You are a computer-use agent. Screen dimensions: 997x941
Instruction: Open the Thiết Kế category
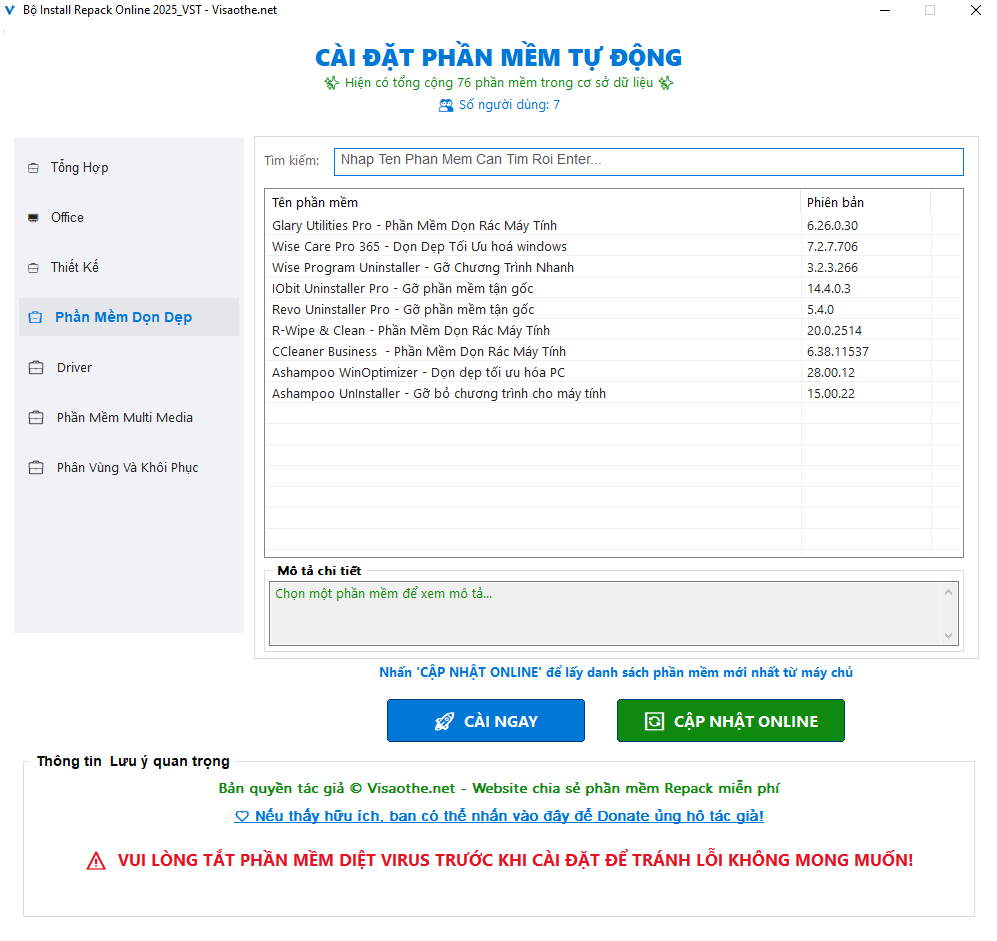coord(129,268)
